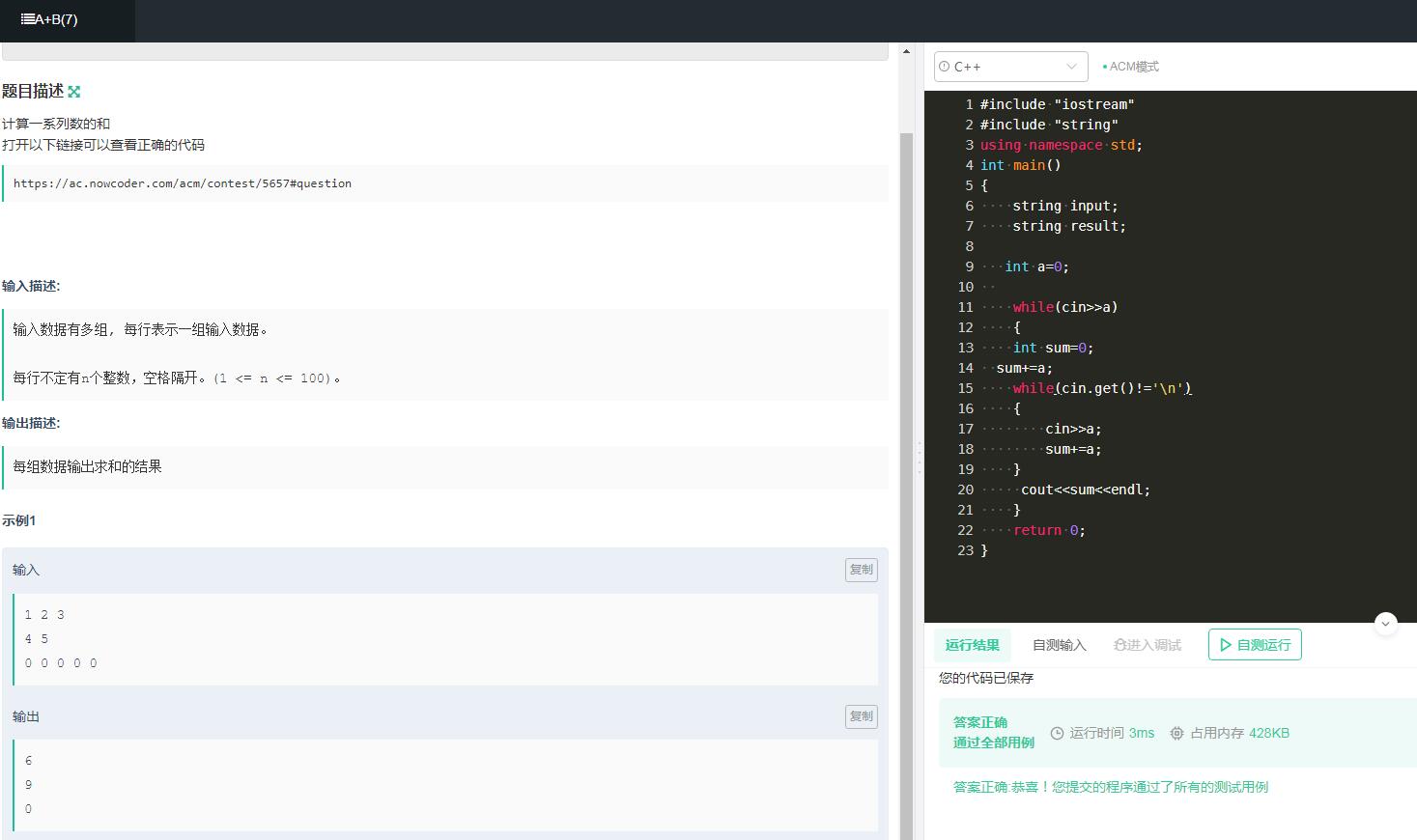Click sample input row '1 2 3'
Image resolution: width=1417 pixels, height=840 pixels.
click(x=44, y=615)
